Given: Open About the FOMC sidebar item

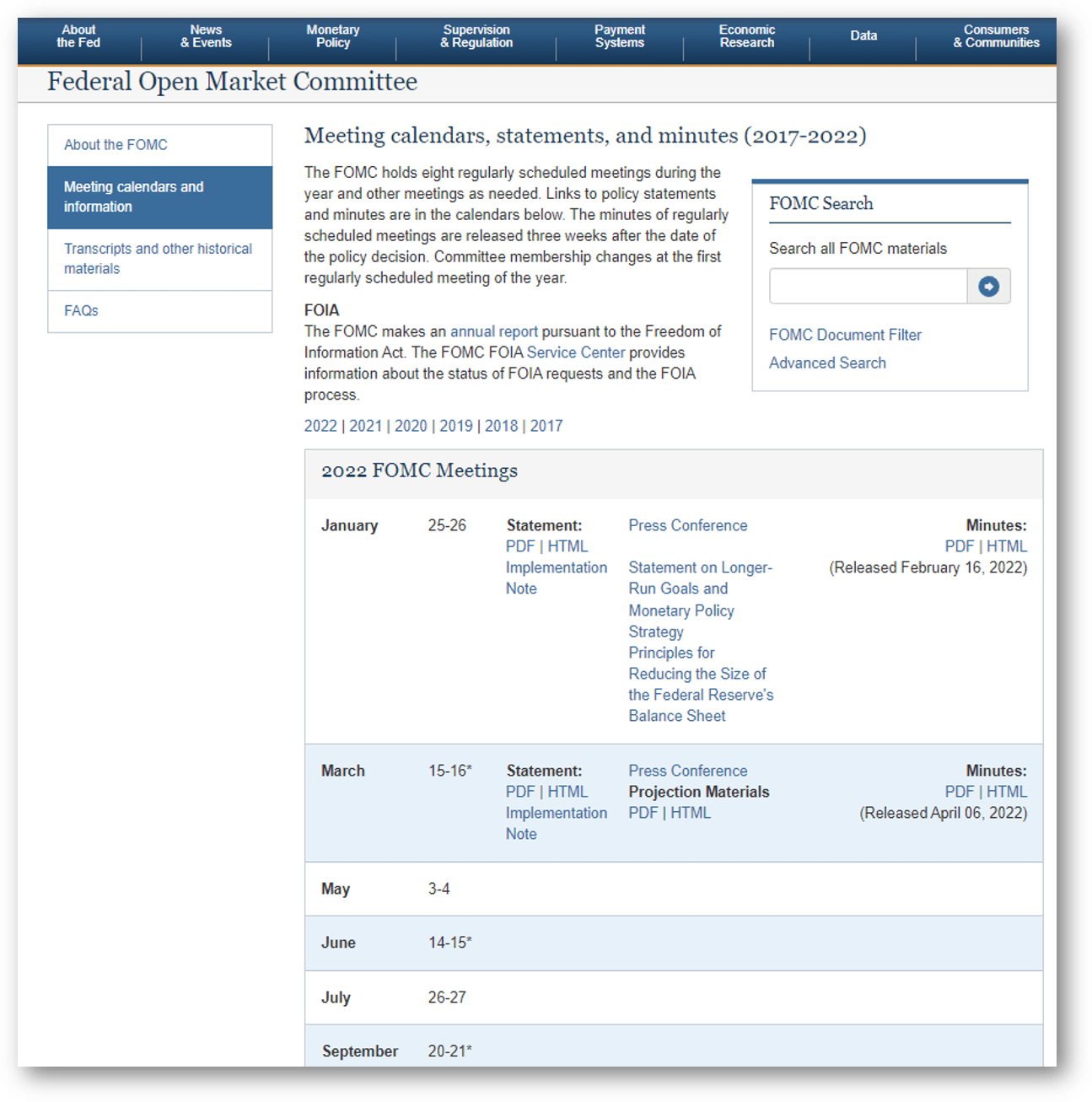Looking at the screenshot, I should click(x=116, y=145).
